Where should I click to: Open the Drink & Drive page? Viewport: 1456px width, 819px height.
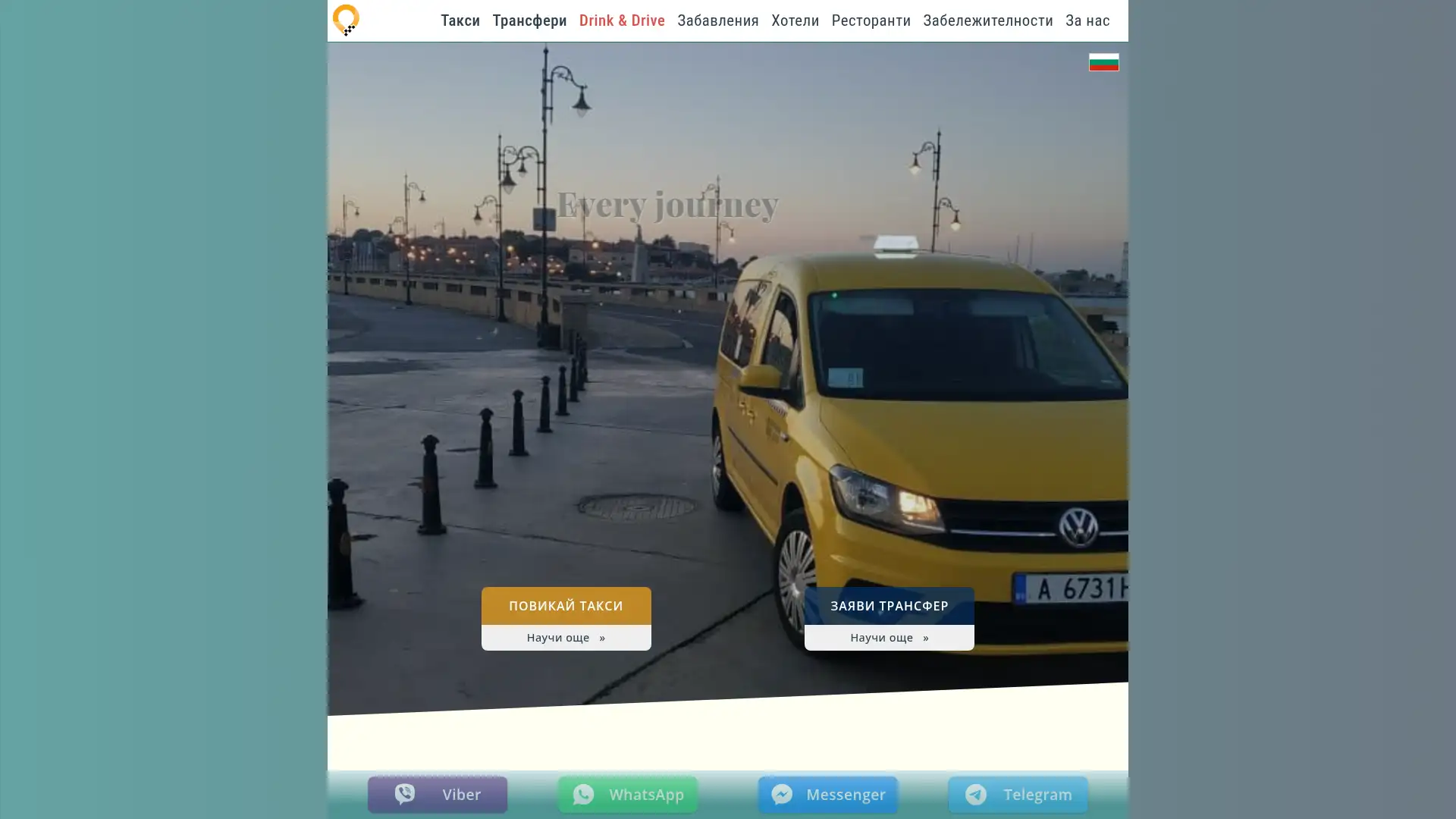click(x=622, y=20)
